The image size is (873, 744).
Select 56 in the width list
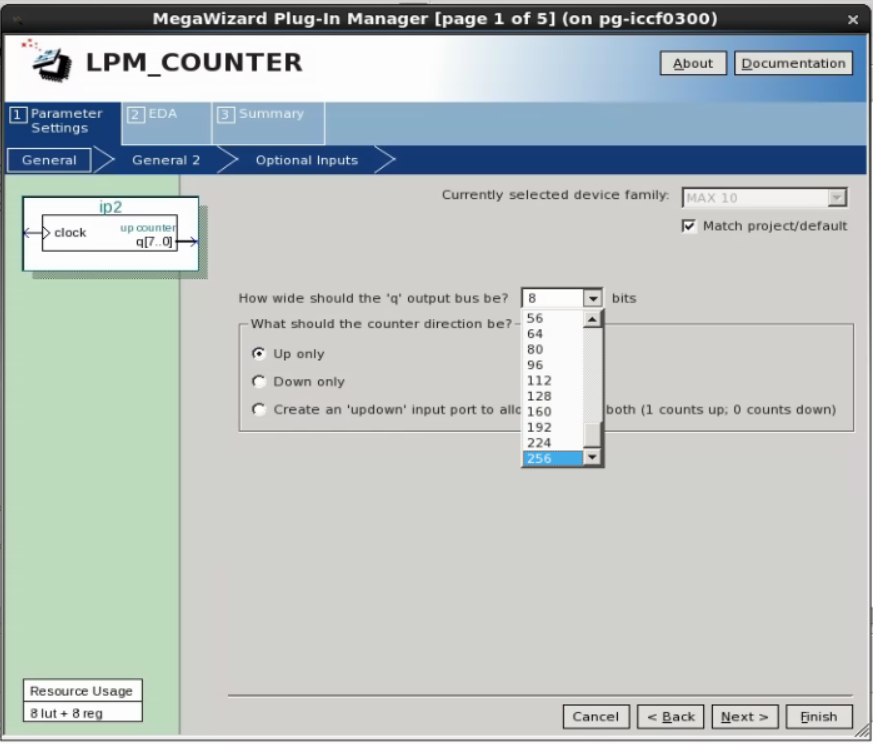coord(552,319)
